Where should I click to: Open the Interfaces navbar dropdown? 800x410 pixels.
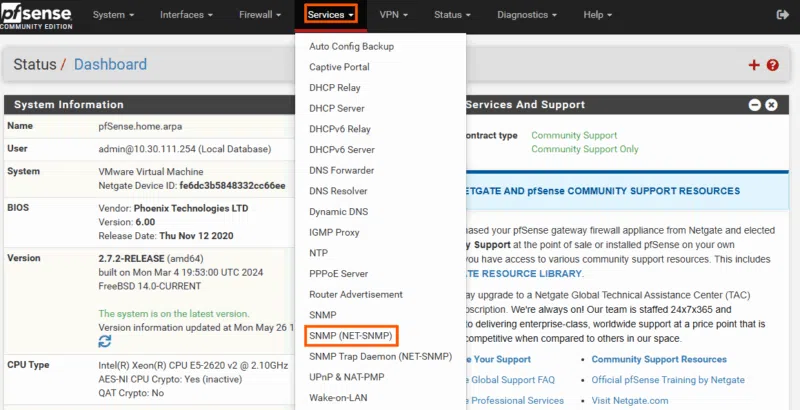click(x=189, y=15)
